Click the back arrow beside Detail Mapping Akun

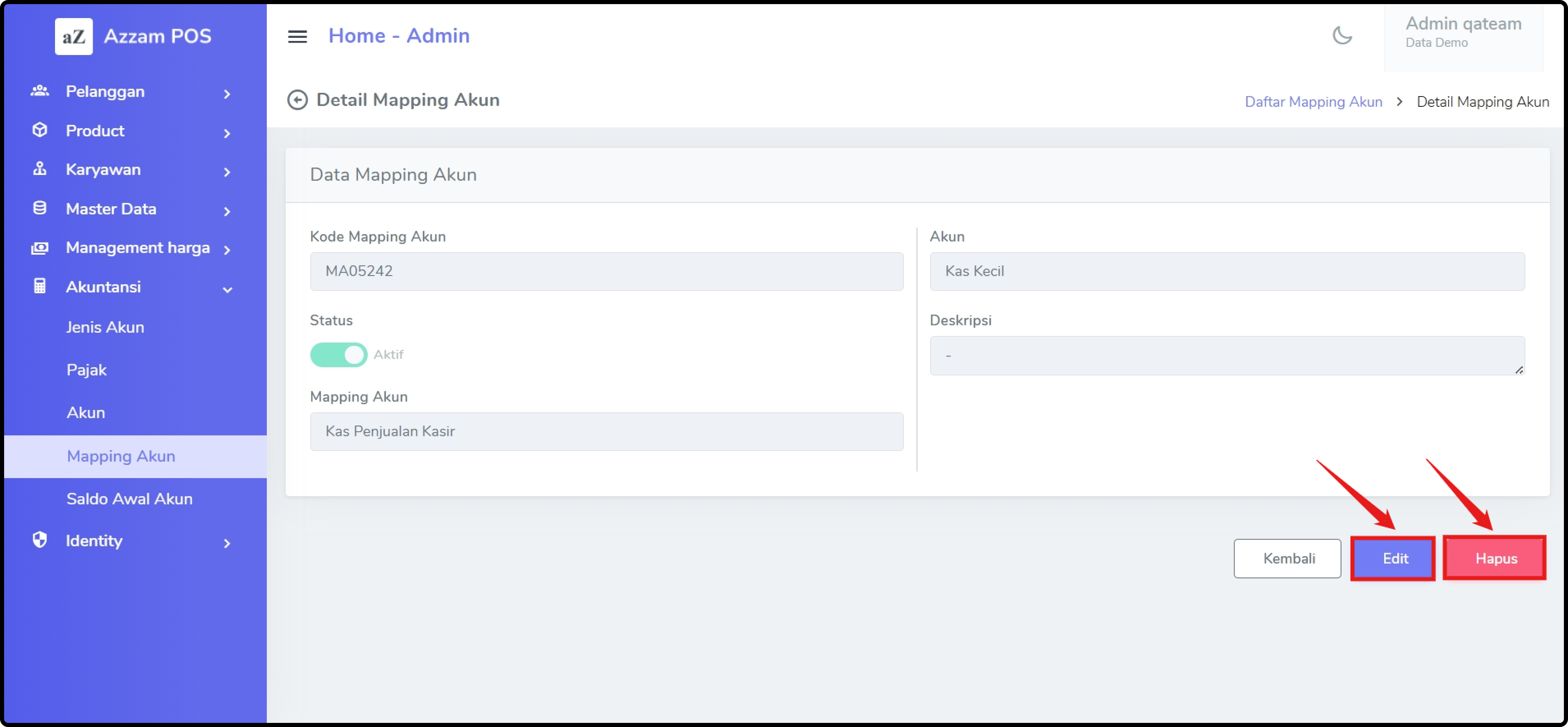pos(297,100)
